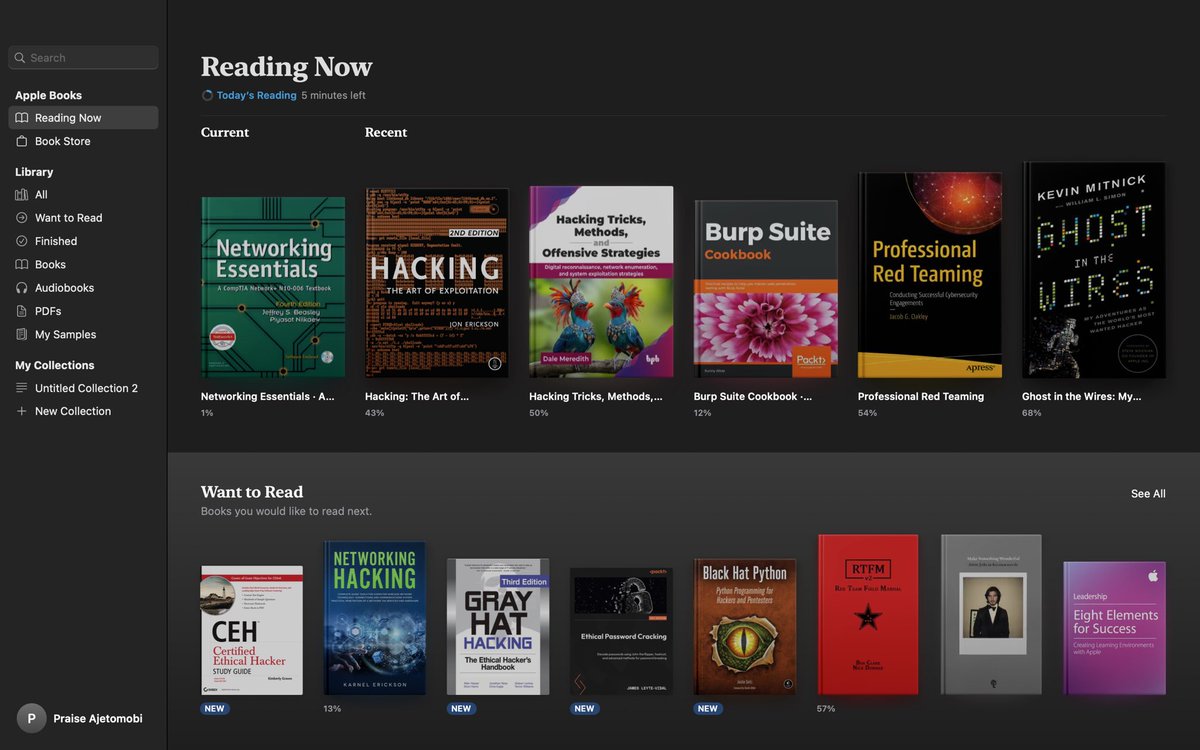Open the Burp Suite Cookbook cover
1200x750 pixels.
point(765,289)
